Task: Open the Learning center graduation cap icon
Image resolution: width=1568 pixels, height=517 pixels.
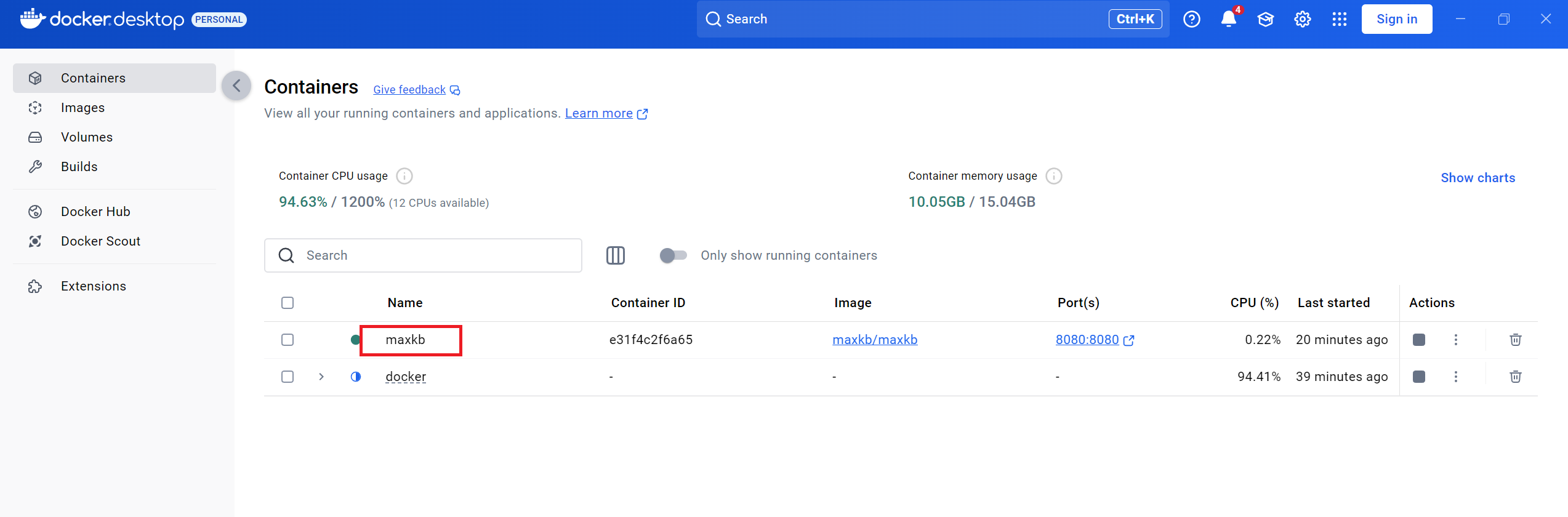Action: click(1266, 19)
